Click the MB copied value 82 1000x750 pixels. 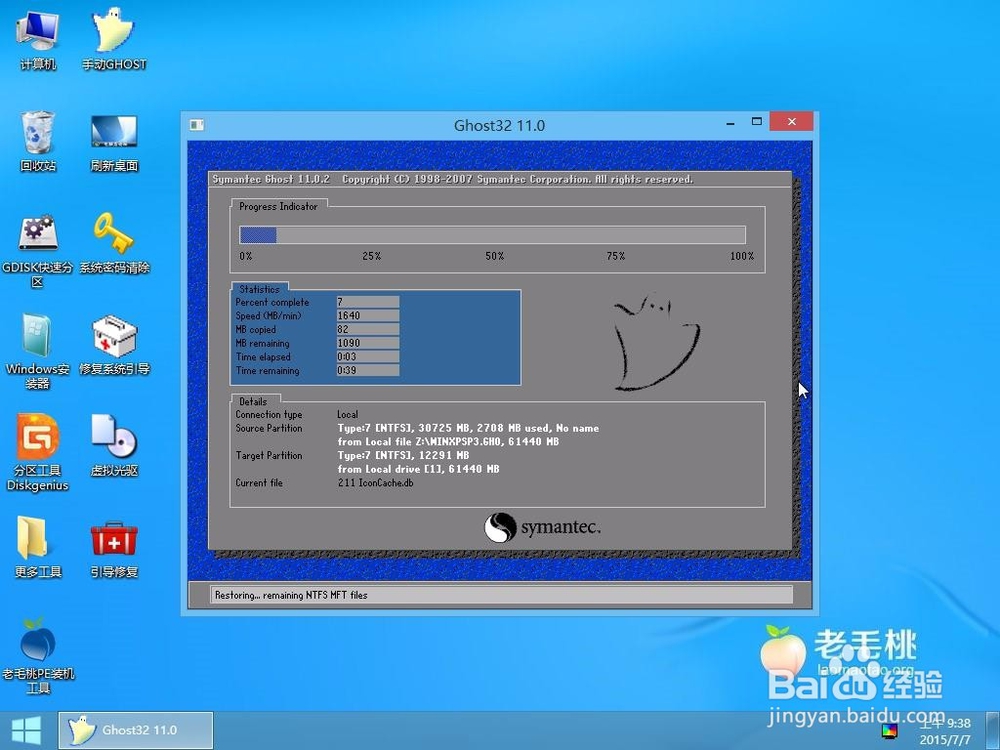click(368, 329)
